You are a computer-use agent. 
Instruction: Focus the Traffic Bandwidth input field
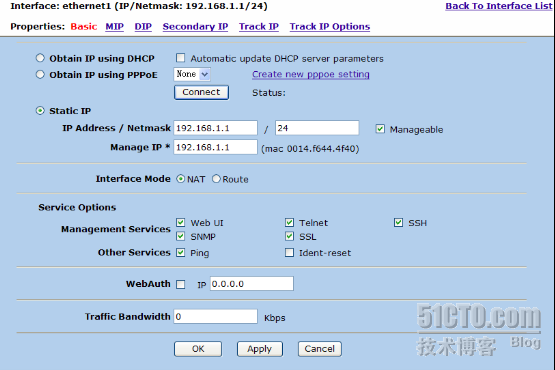click(x=215, y=317)
